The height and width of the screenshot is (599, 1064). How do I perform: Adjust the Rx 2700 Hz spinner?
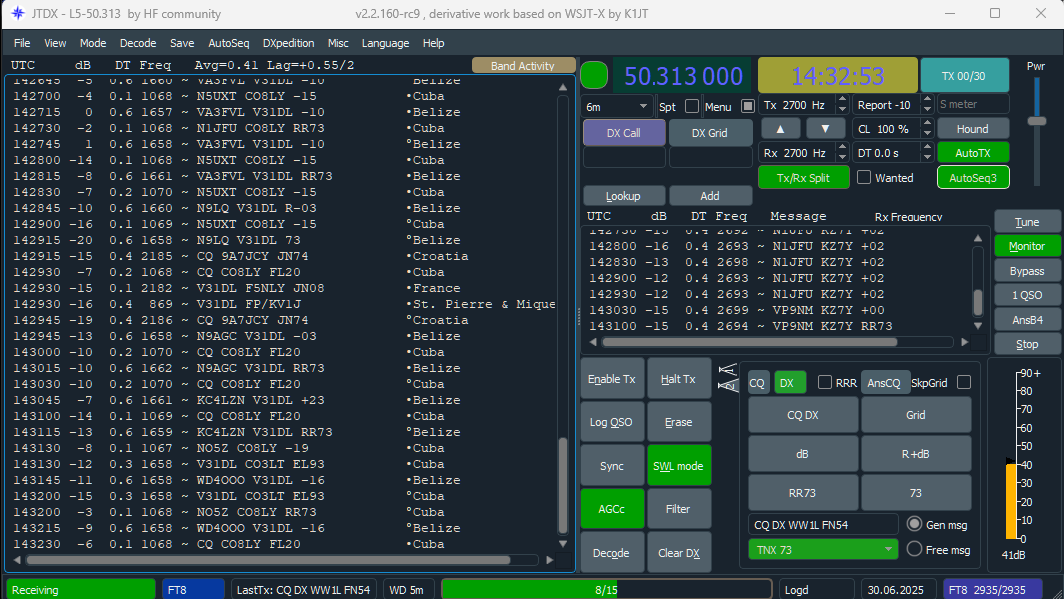[804, 153]
